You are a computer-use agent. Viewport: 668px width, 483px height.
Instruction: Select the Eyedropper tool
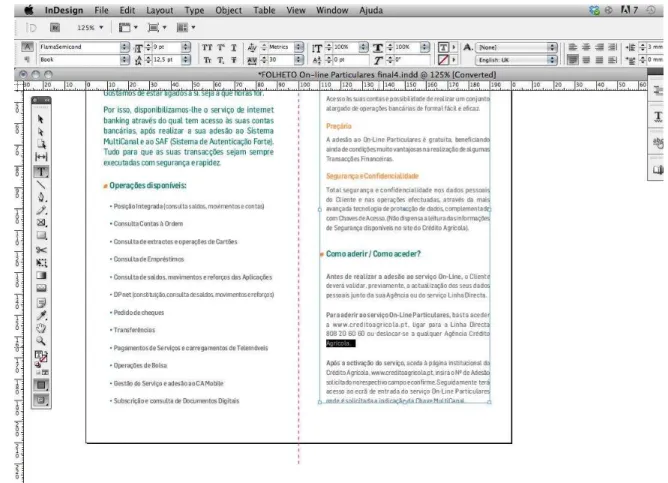click(41, 316)
